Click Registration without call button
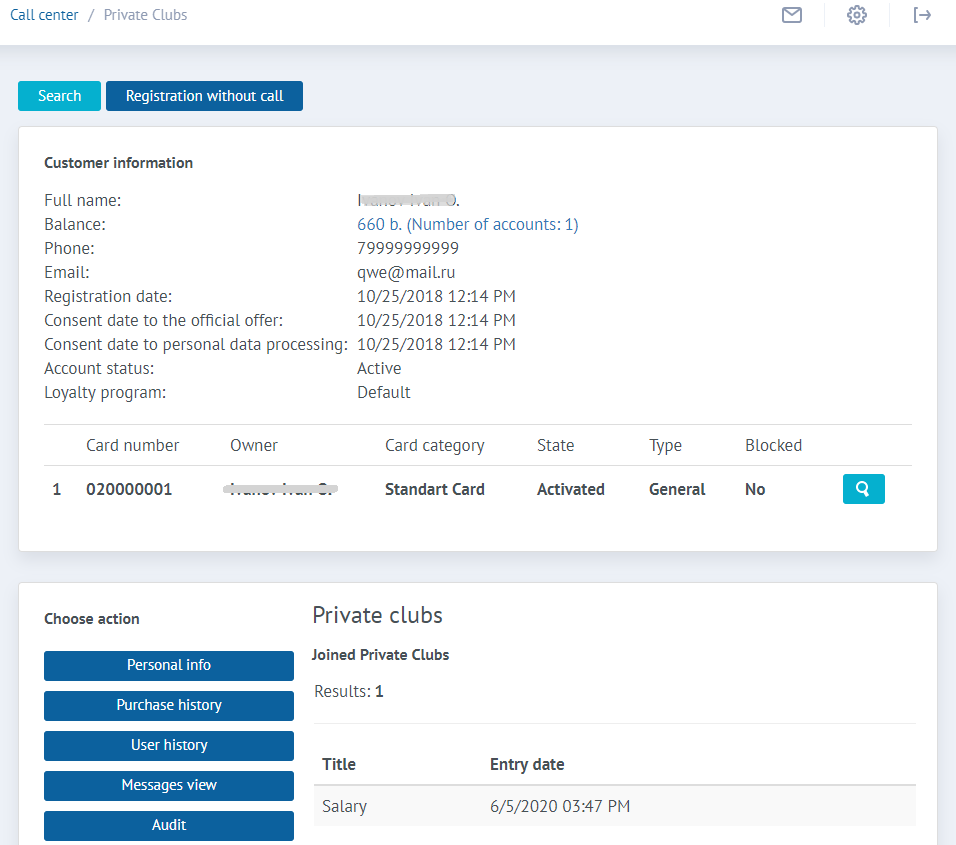 click(204, 96)
